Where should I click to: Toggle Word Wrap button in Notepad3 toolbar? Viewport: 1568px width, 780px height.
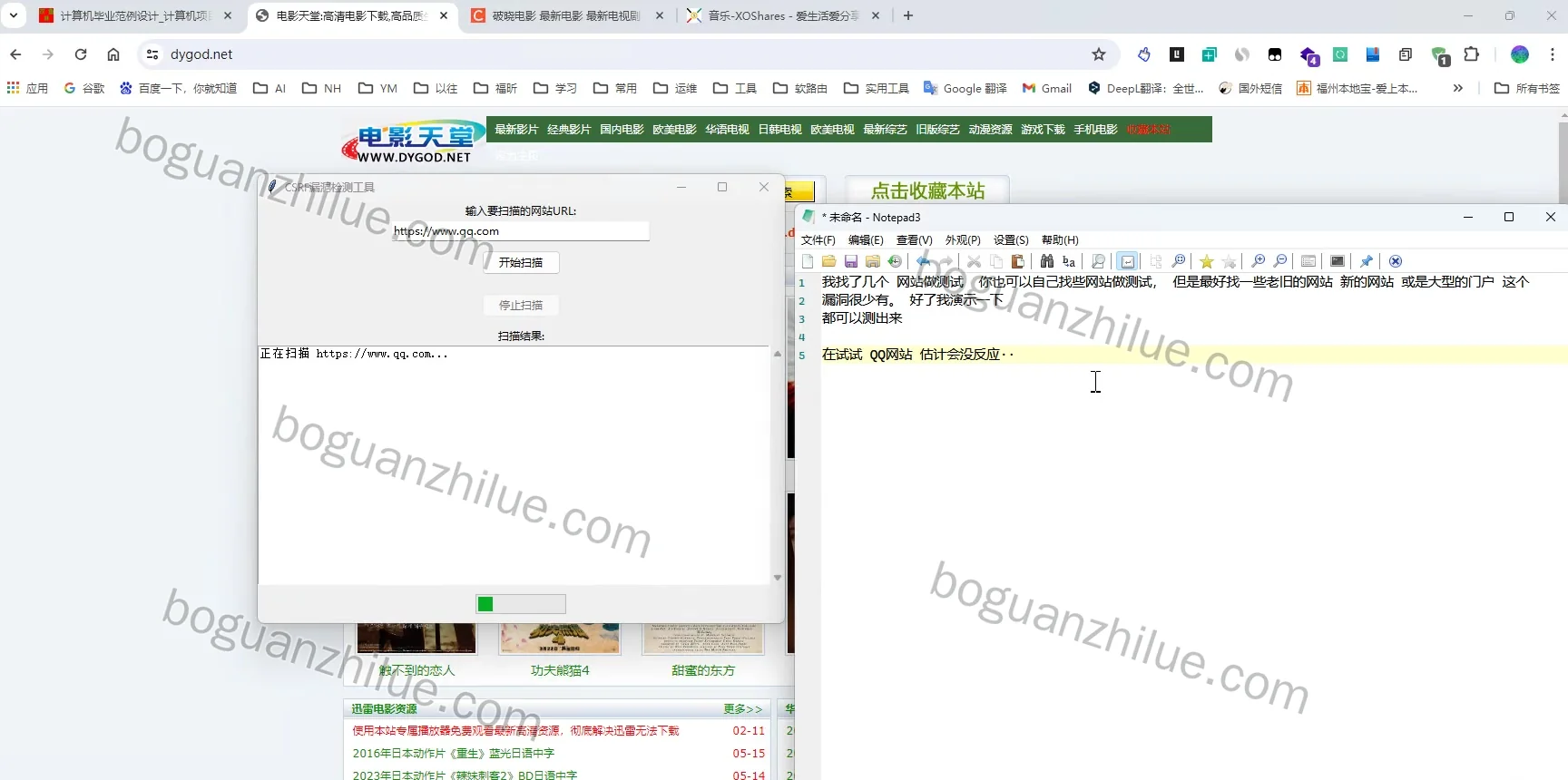click(1127, 261)
